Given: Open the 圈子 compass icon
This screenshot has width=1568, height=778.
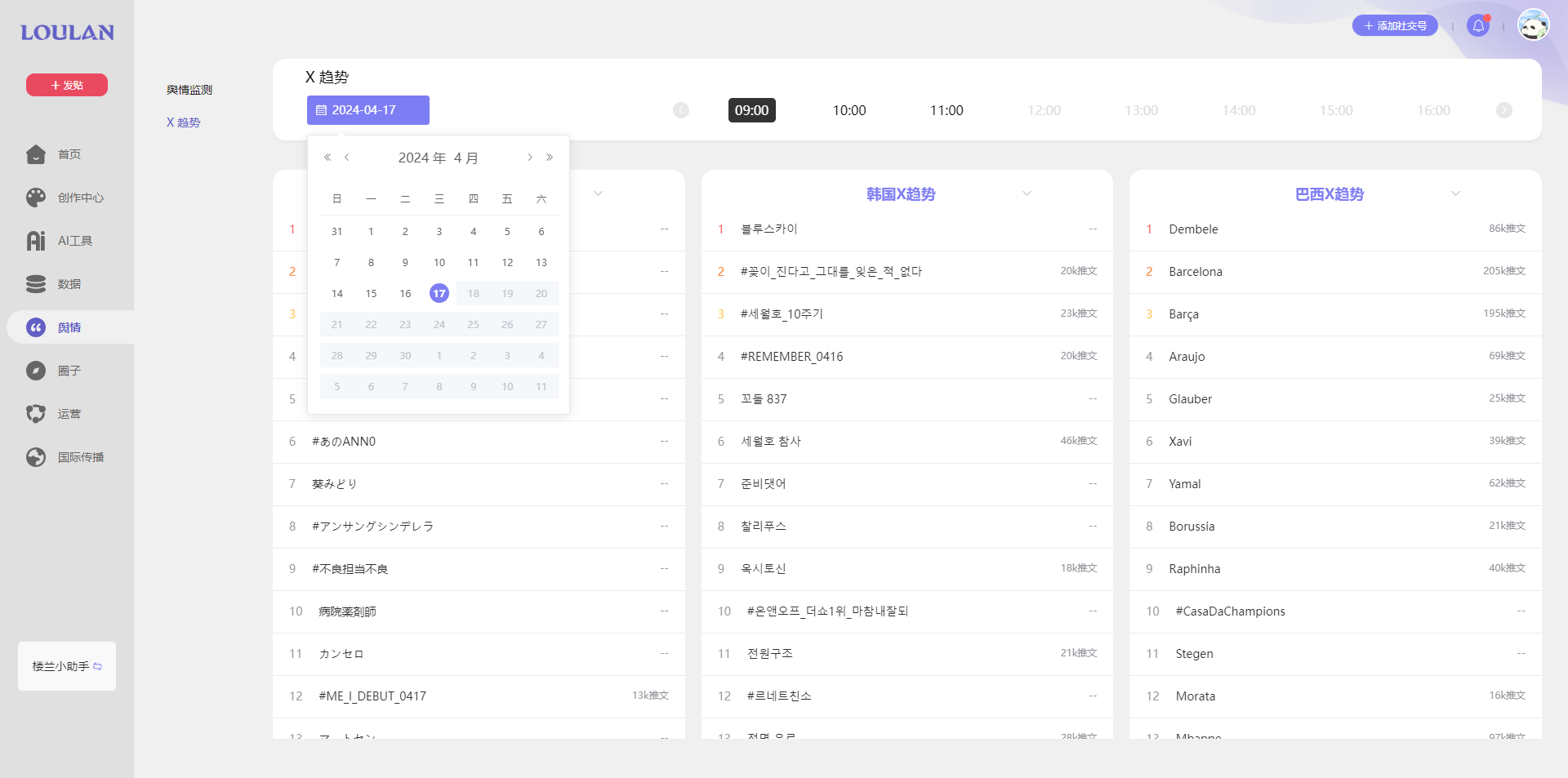Looking at the screenshot, I should (x=36, y=371).
